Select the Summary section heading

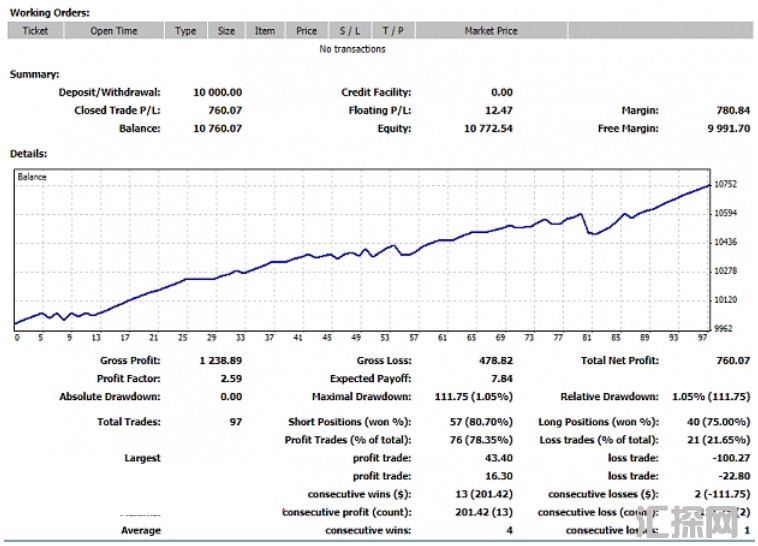34,74
